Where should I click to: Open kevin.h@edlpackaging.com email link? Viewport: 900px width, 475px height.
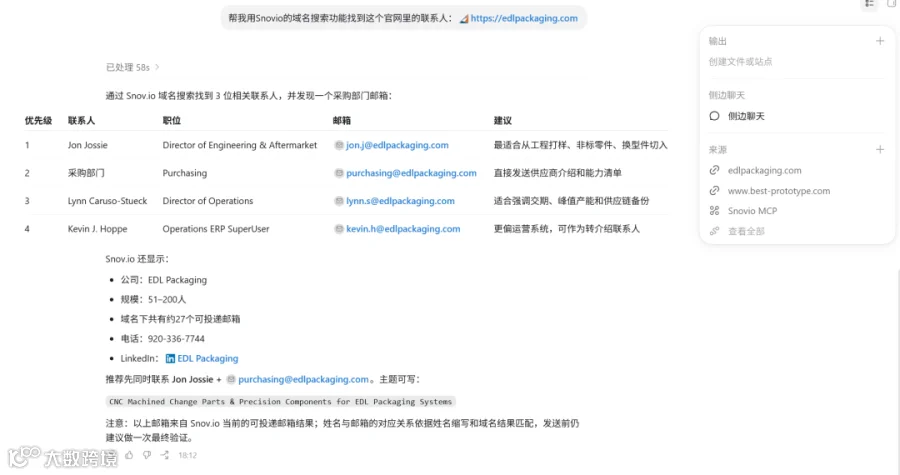403,229
